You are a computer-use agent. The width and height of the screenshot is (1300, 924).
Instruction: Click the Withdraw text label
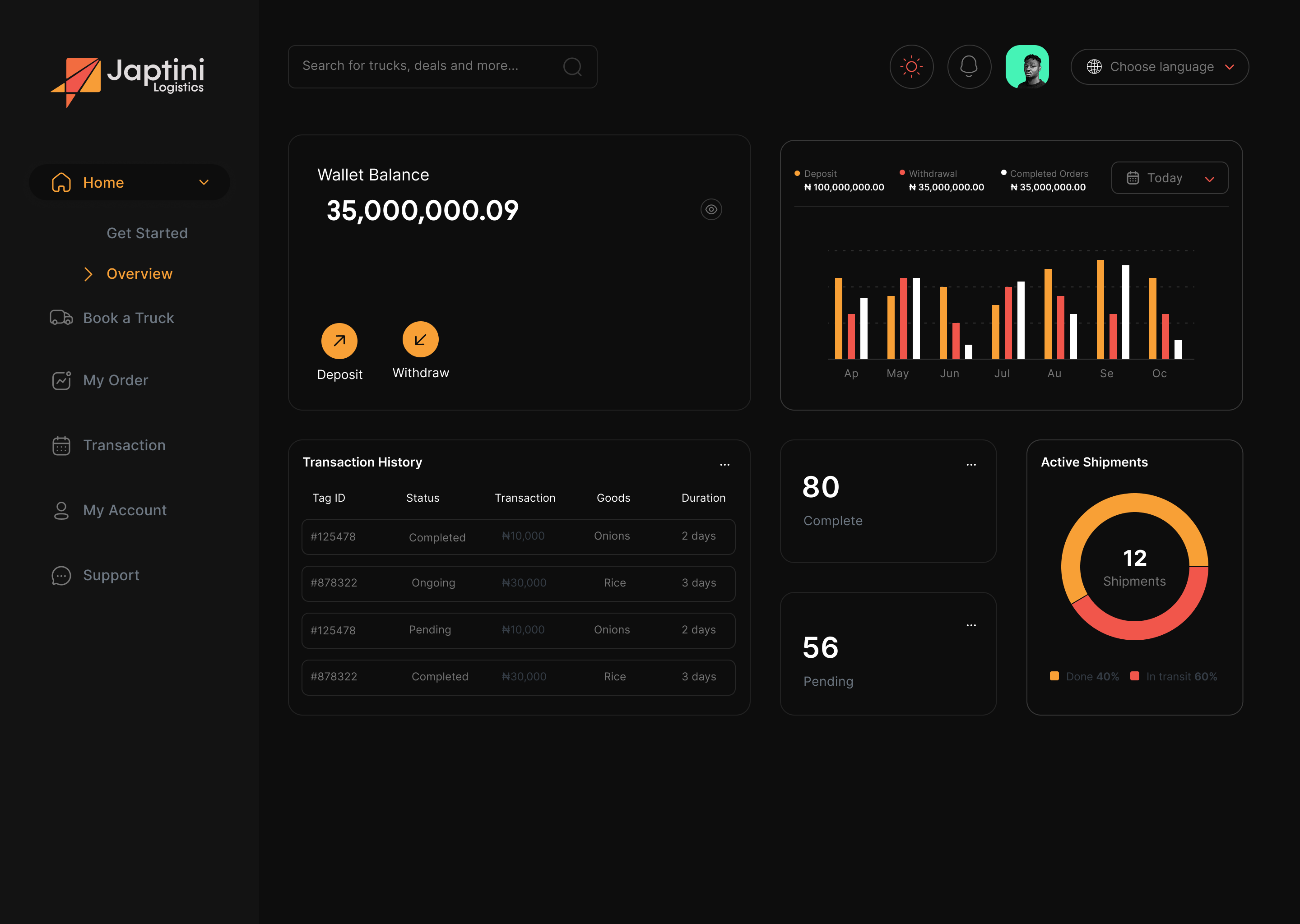[421, 373]
